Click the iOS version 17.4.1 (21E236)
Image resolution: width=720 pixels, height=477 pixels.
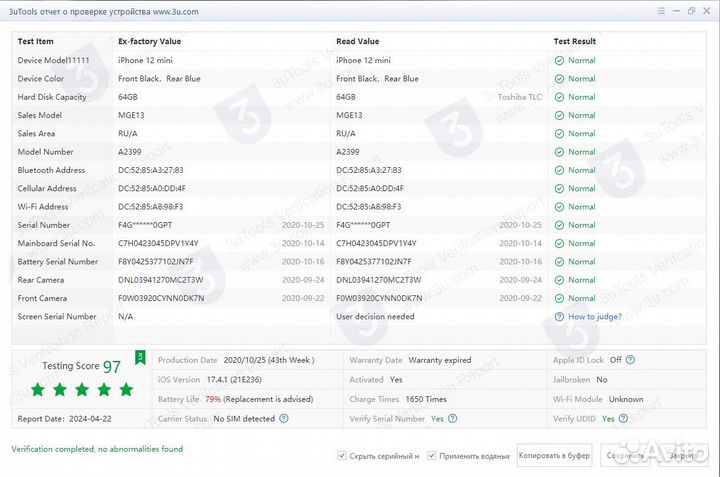tap(234, 380)
